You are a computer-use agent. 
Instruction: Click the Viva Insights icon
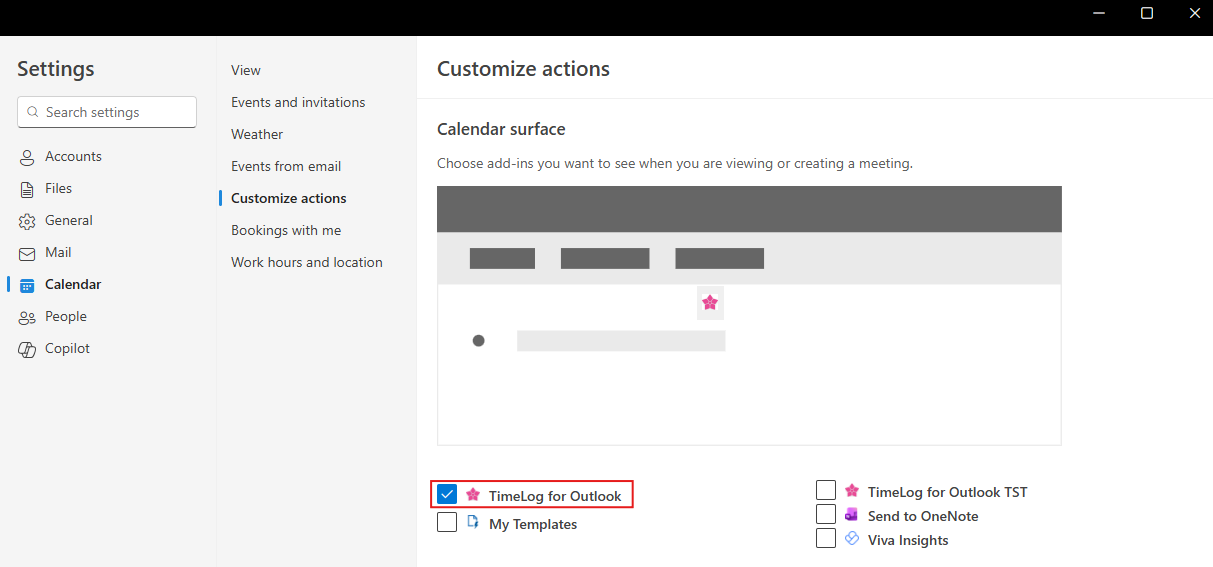click(852, 539)
